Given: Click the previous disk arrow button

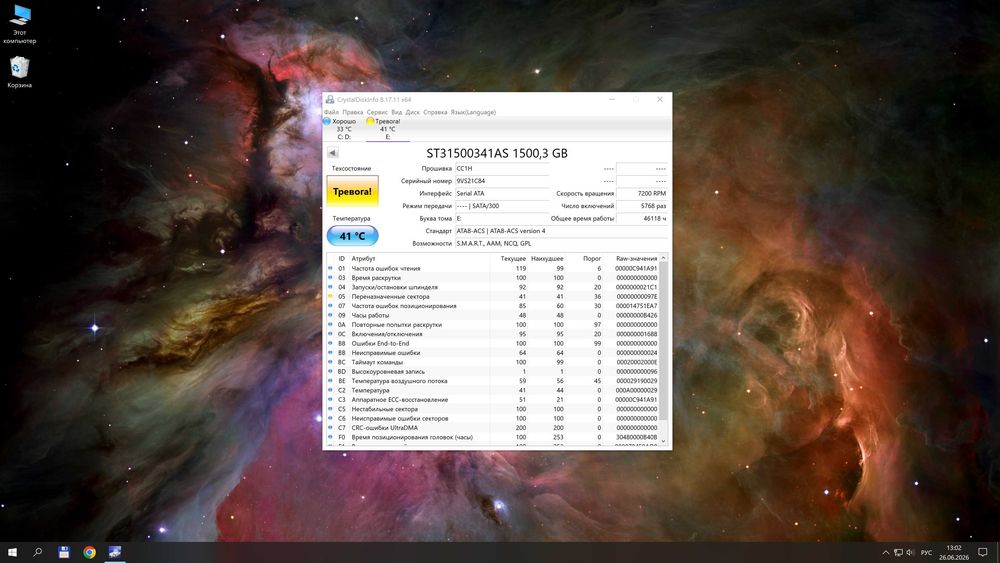Looking at the screenshot, I should point(332,152).
